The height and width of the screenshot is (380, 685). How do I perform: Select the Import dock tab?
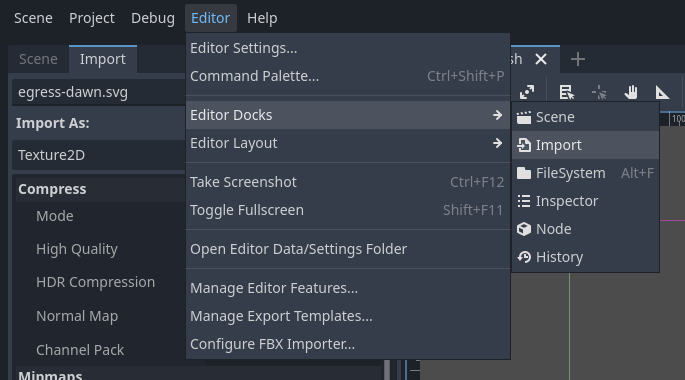[103, 59]
